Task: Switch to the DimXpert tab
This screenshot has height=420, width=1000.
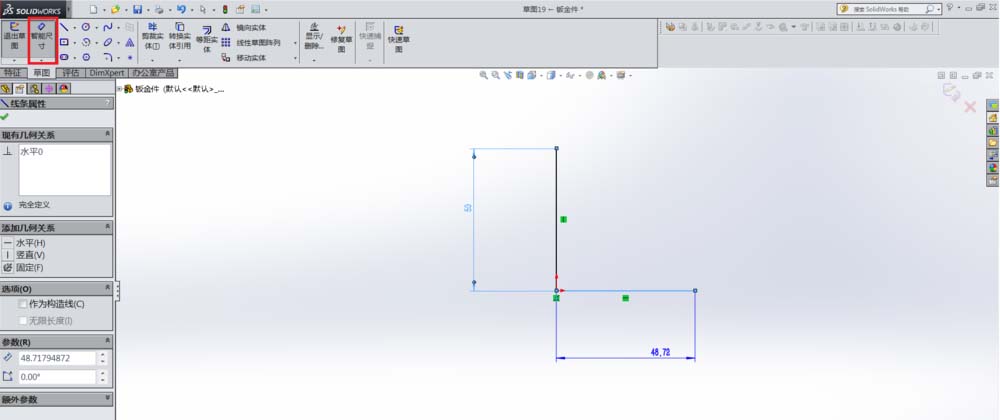Action: [x=107, y=73]
